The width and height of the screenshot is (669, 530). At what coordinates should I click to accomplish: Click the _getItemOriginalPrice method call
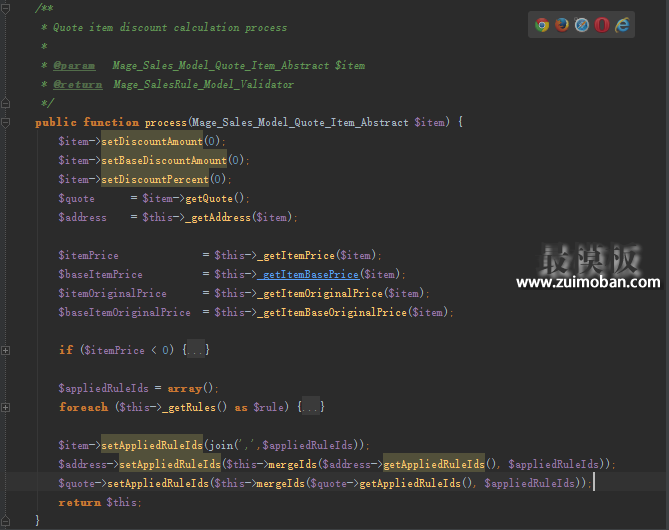tap(320, 294)
